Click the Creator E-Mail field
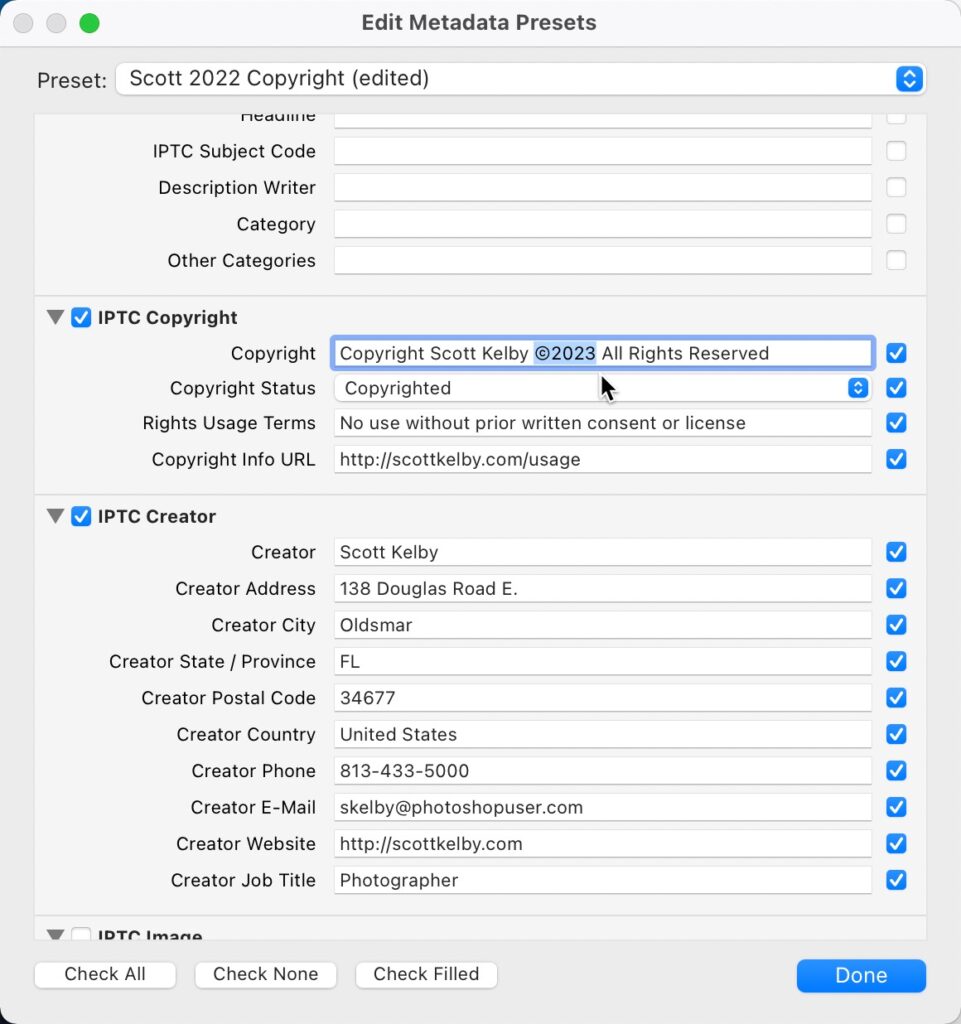 pos(603,808)
